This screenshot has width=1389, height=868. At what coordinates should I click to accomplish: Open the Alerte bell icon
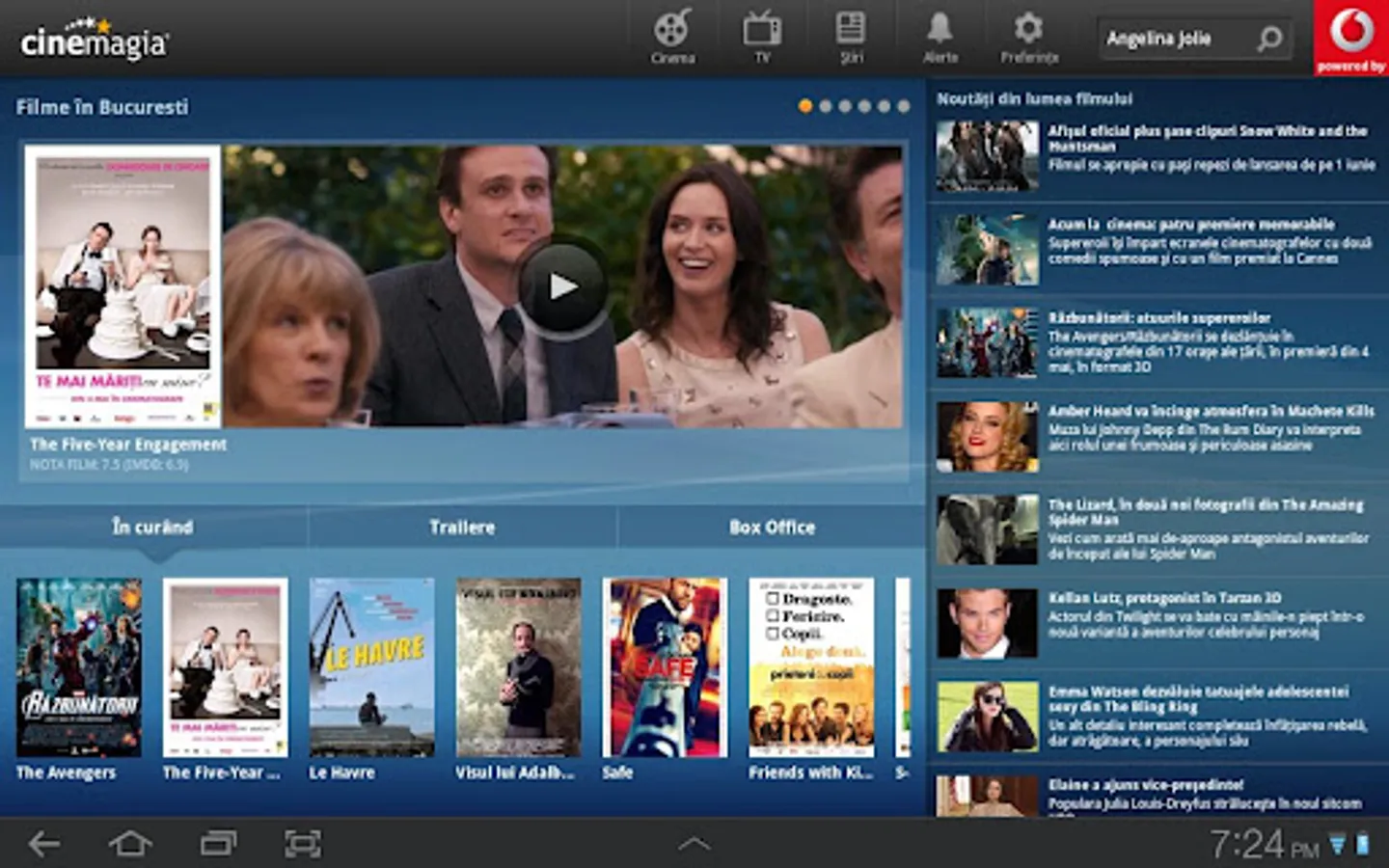click(x=940, y=37)
